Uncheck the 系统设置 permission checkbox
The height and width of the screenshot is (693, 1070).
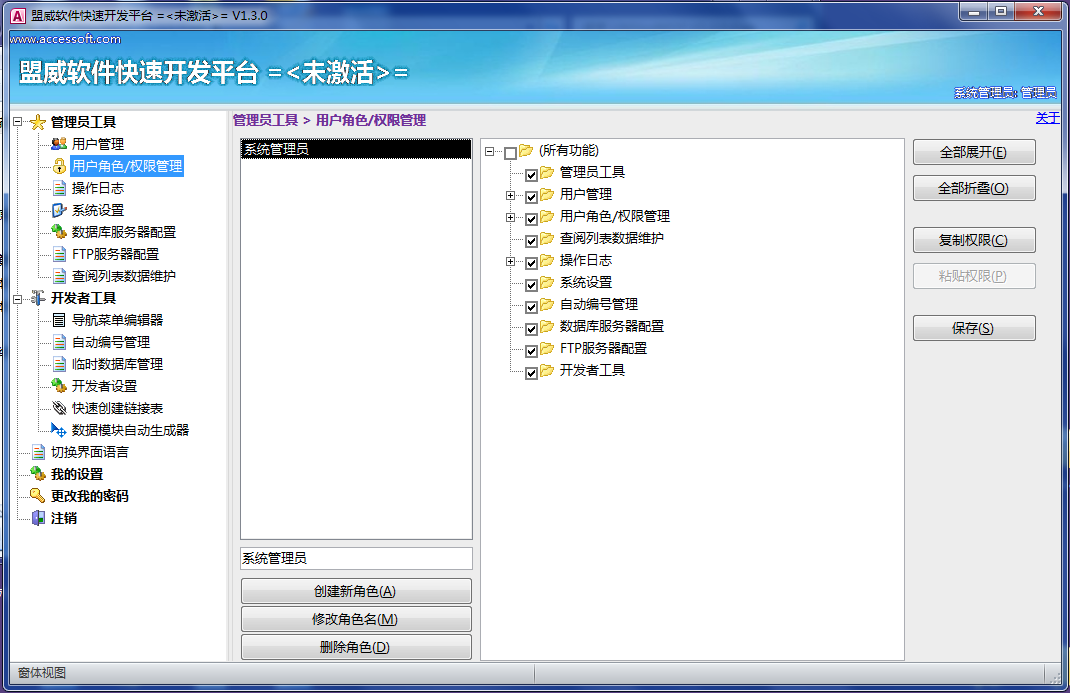(531, 285)
